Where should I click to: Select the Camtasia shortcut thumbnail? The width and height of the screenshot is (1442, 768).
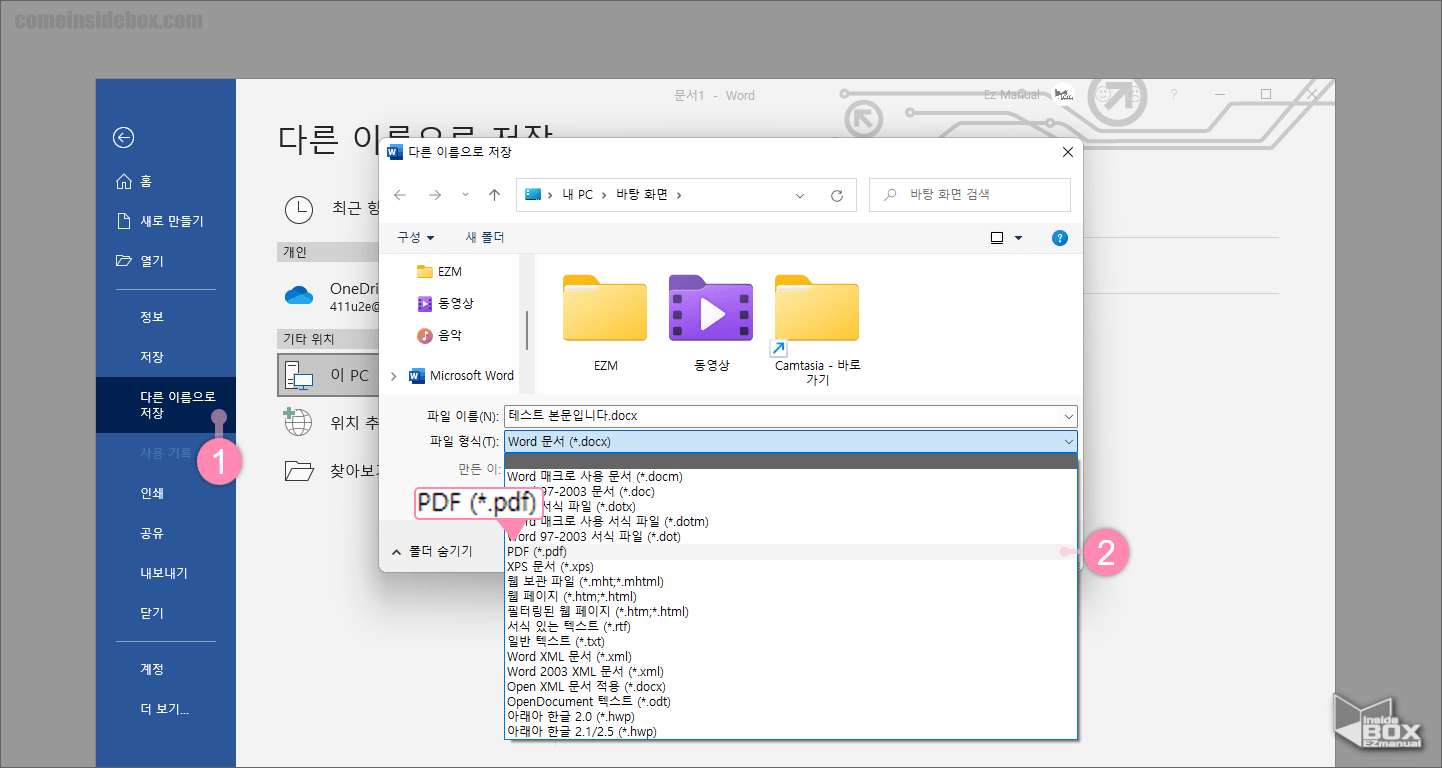click(x=817, y=330)
